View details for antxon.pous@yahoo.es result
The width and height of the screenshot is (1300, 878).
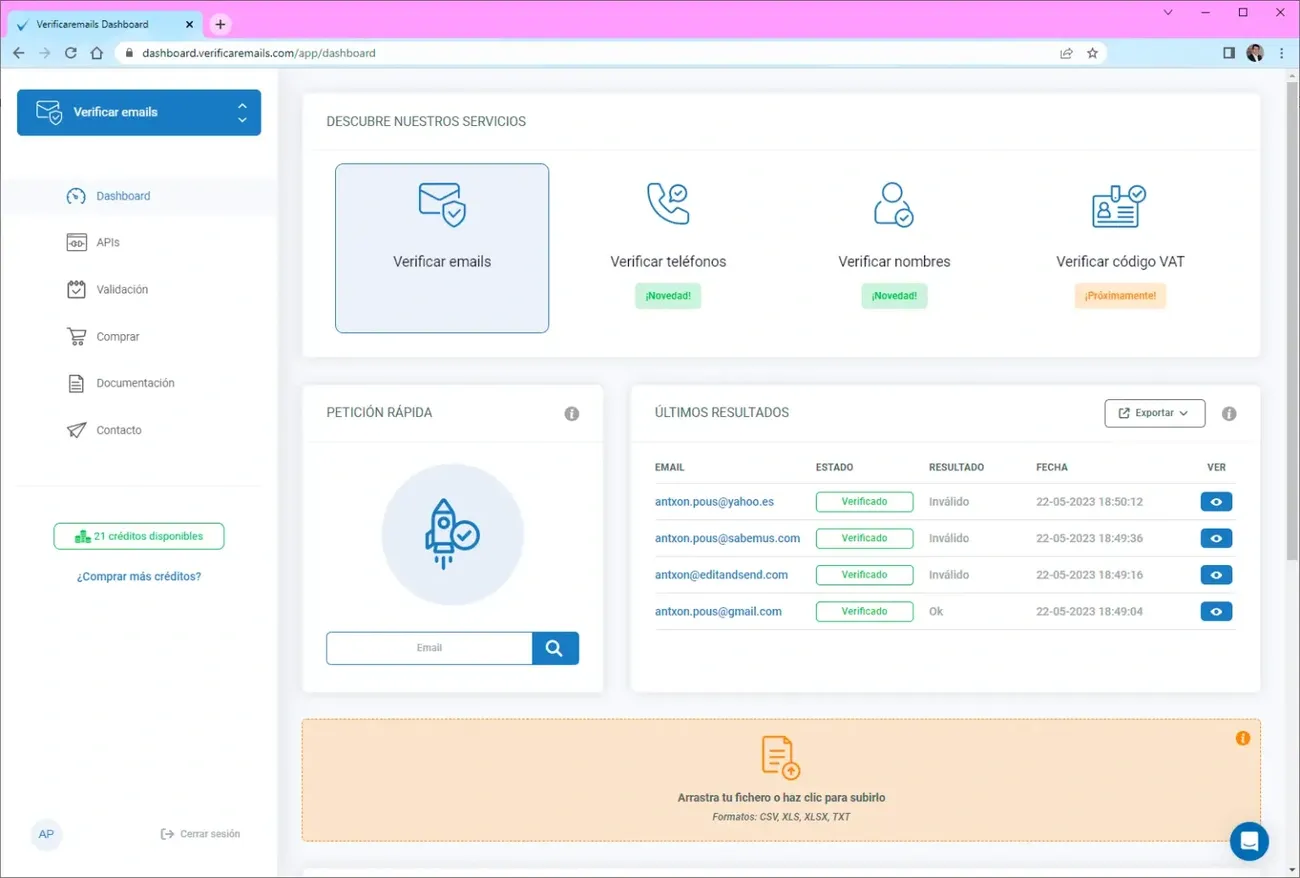coord(1216,501)
